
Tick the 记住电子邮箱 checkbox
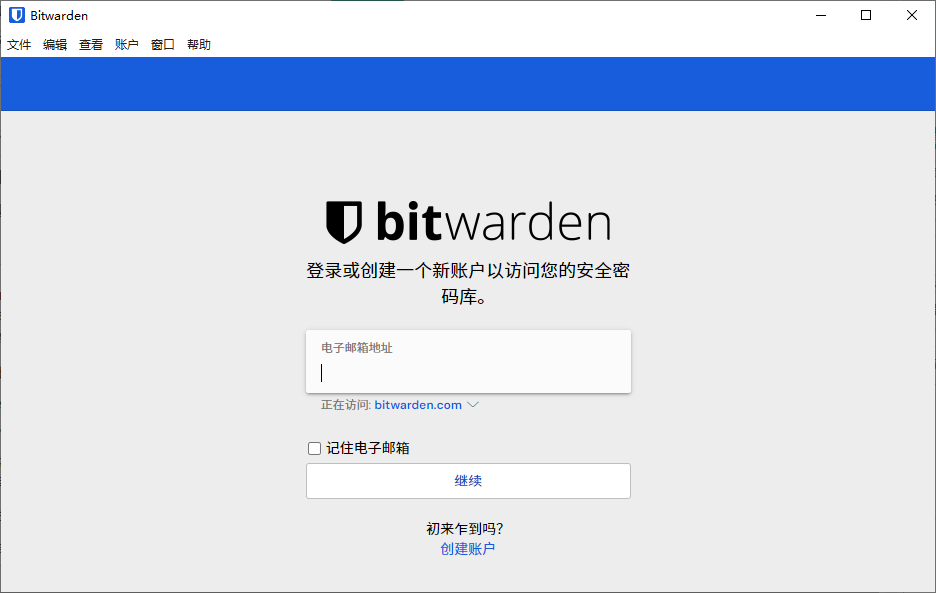(315, 448)
